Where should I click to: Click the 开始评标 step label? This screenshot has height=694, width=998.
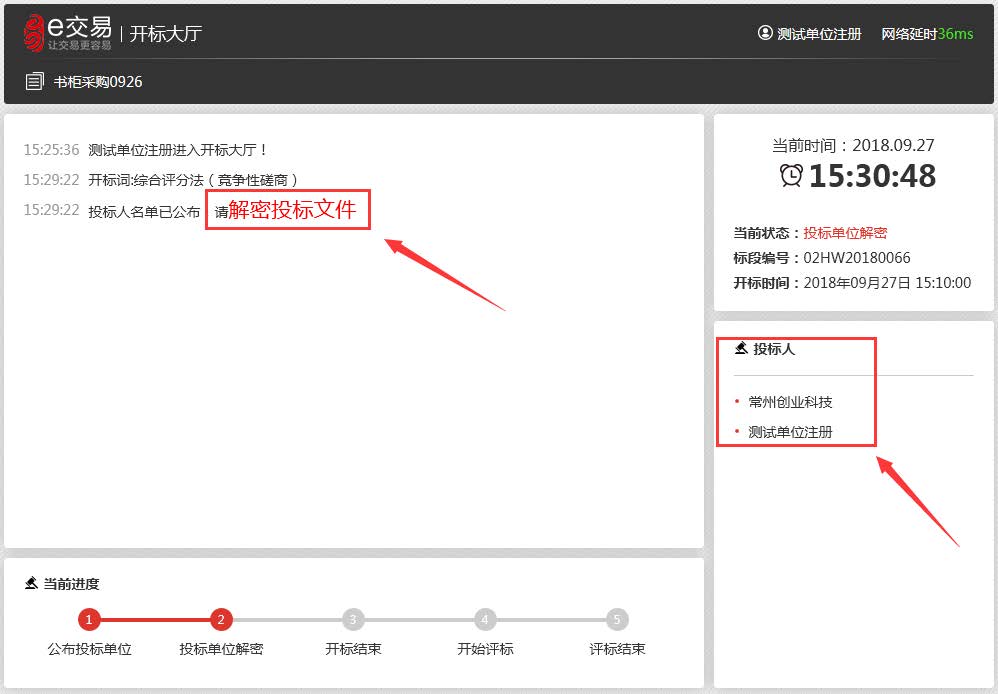[x=485, y=649]
